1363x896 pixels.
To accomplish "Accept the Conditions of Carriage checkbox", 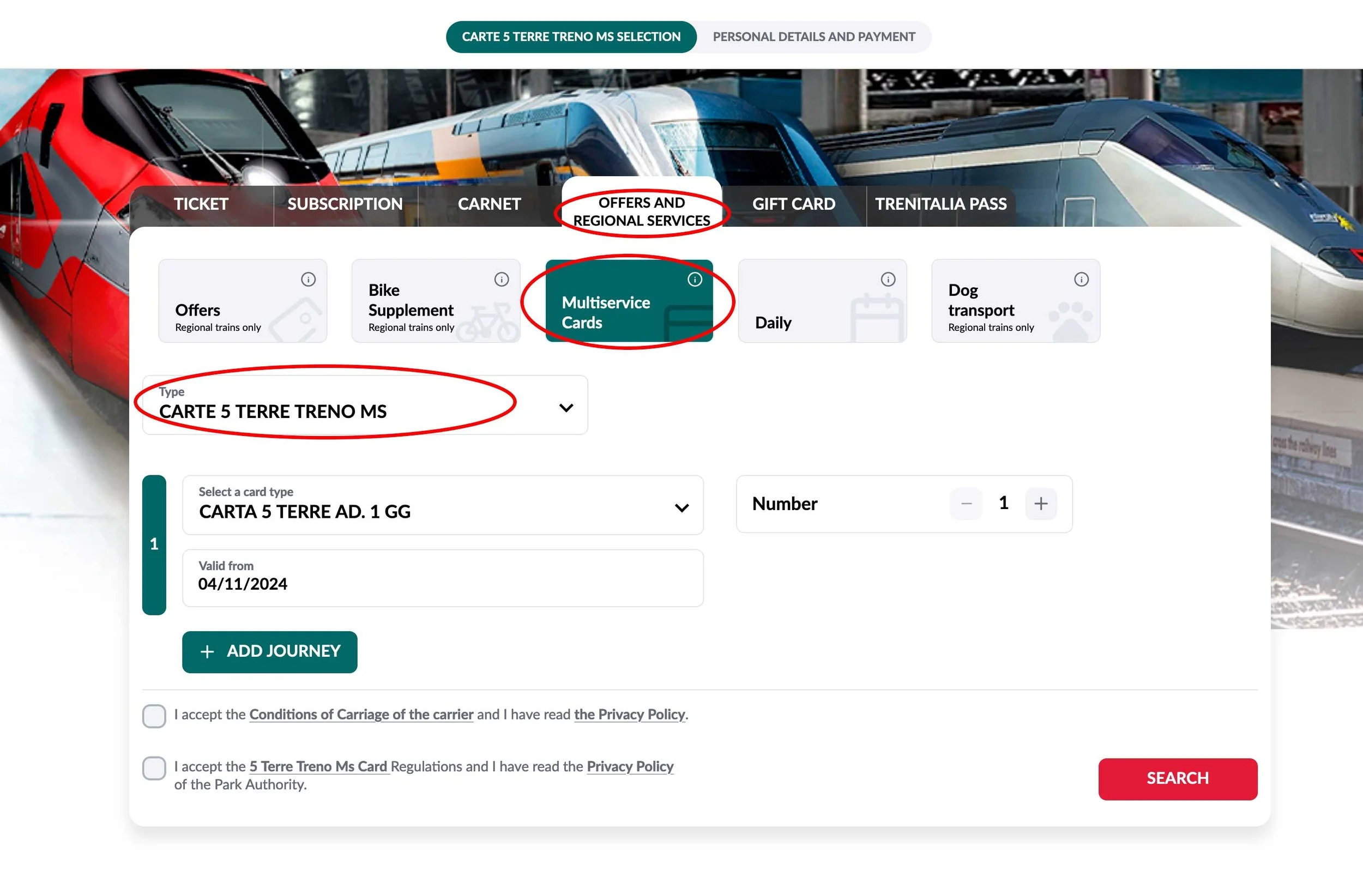I will click(154, 716).
